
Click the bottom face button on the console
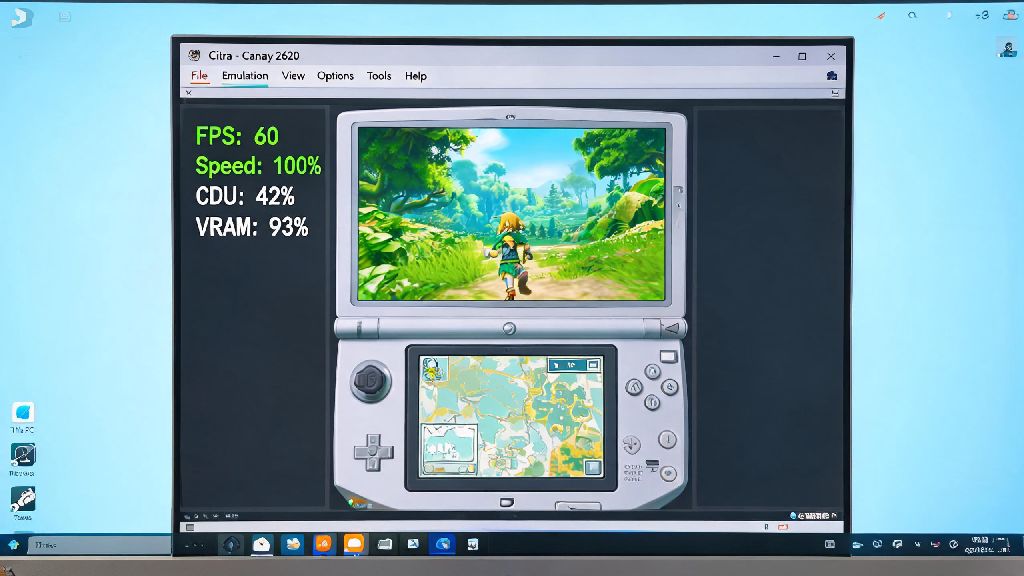pyautogui.click(x=652, y=402)
